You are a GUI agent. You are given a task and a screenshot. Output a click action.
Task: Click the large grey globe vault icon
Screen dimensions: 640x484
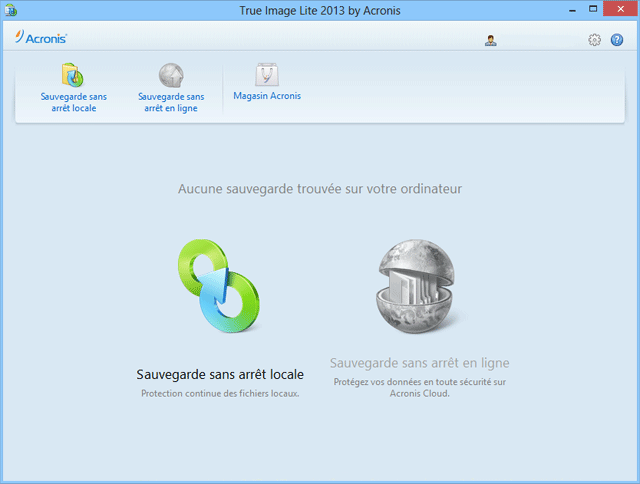tap(412, 290)
